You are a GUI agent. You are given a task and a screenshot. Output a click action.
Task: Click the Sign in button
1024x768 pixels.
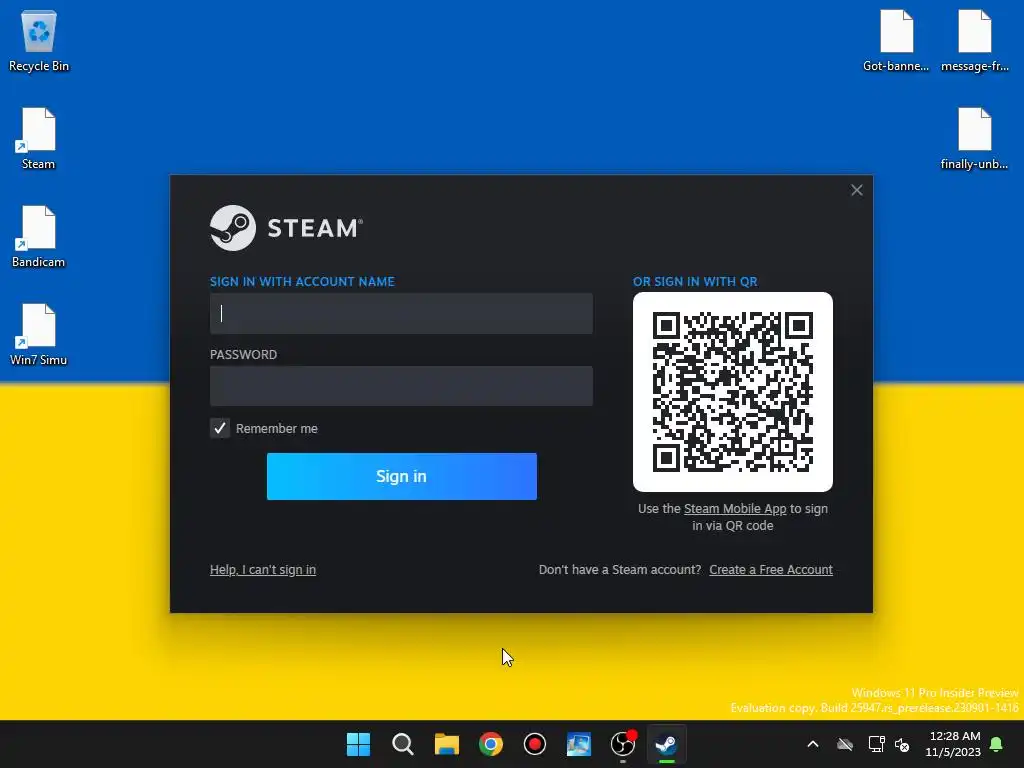[402, 476]
